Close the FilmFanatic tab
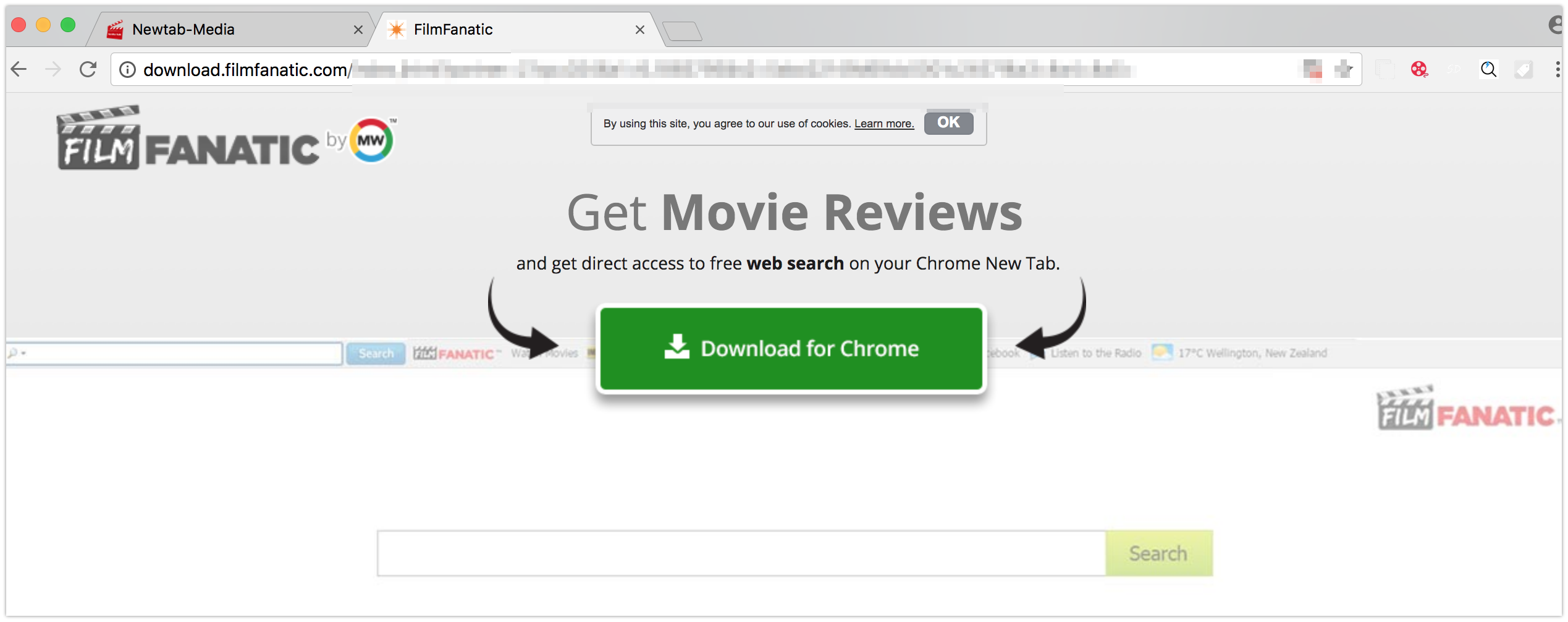This screenshot has height=622, width=1568. (640, 30)
